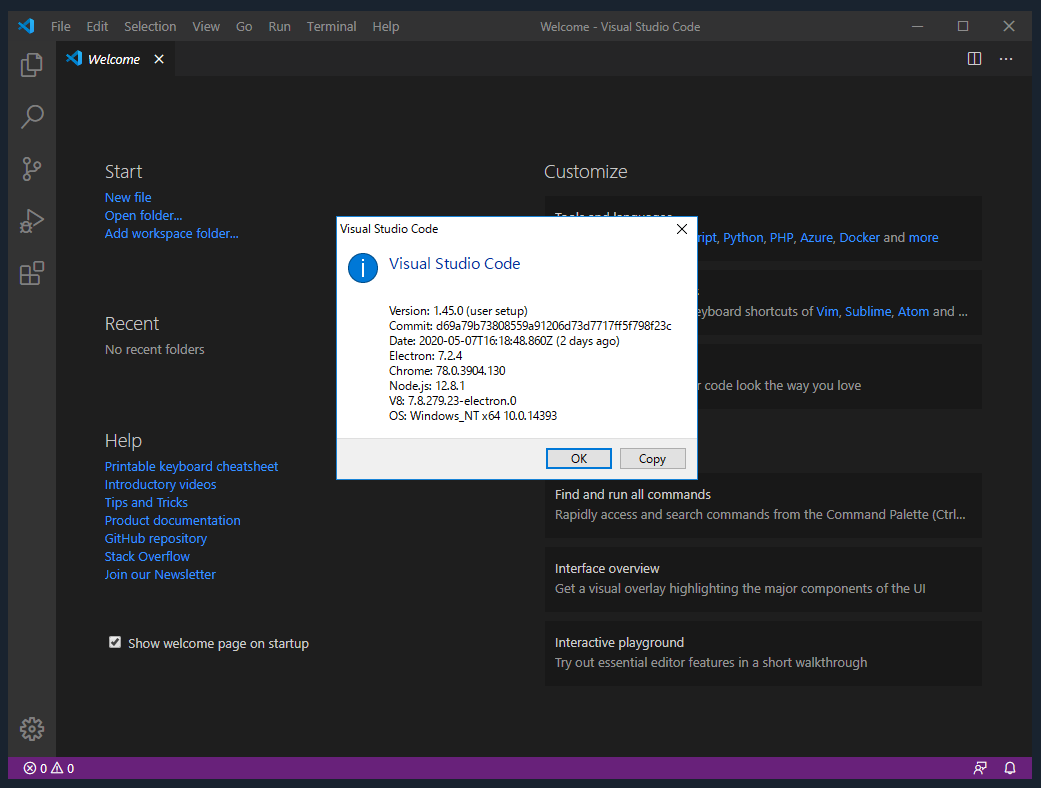Open the Terminal menu
Screen dimensions: 1041x788
(x=331, y=27)
